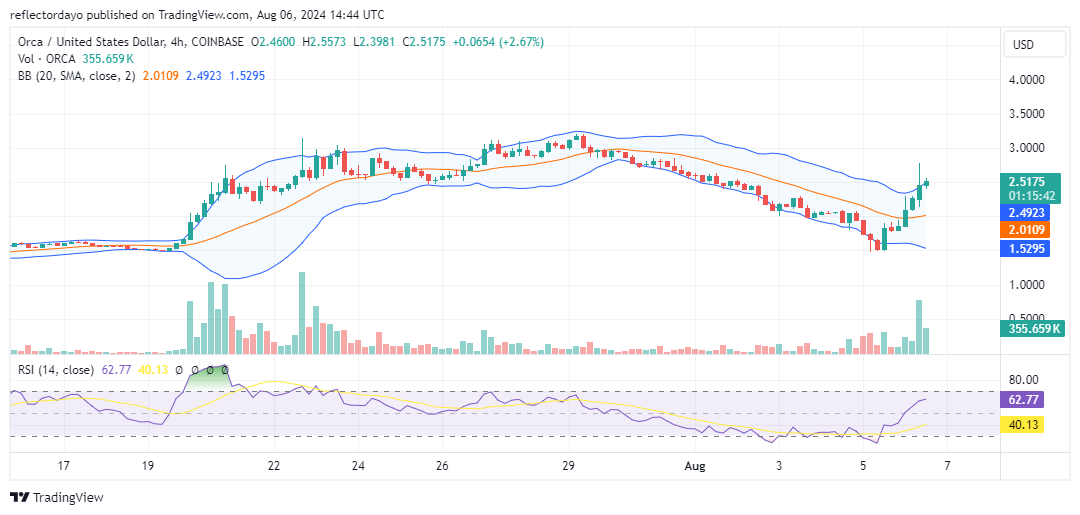Click the date label 7 on time axis
This screenshot has width=1080, height=515.
pos(948,466)
